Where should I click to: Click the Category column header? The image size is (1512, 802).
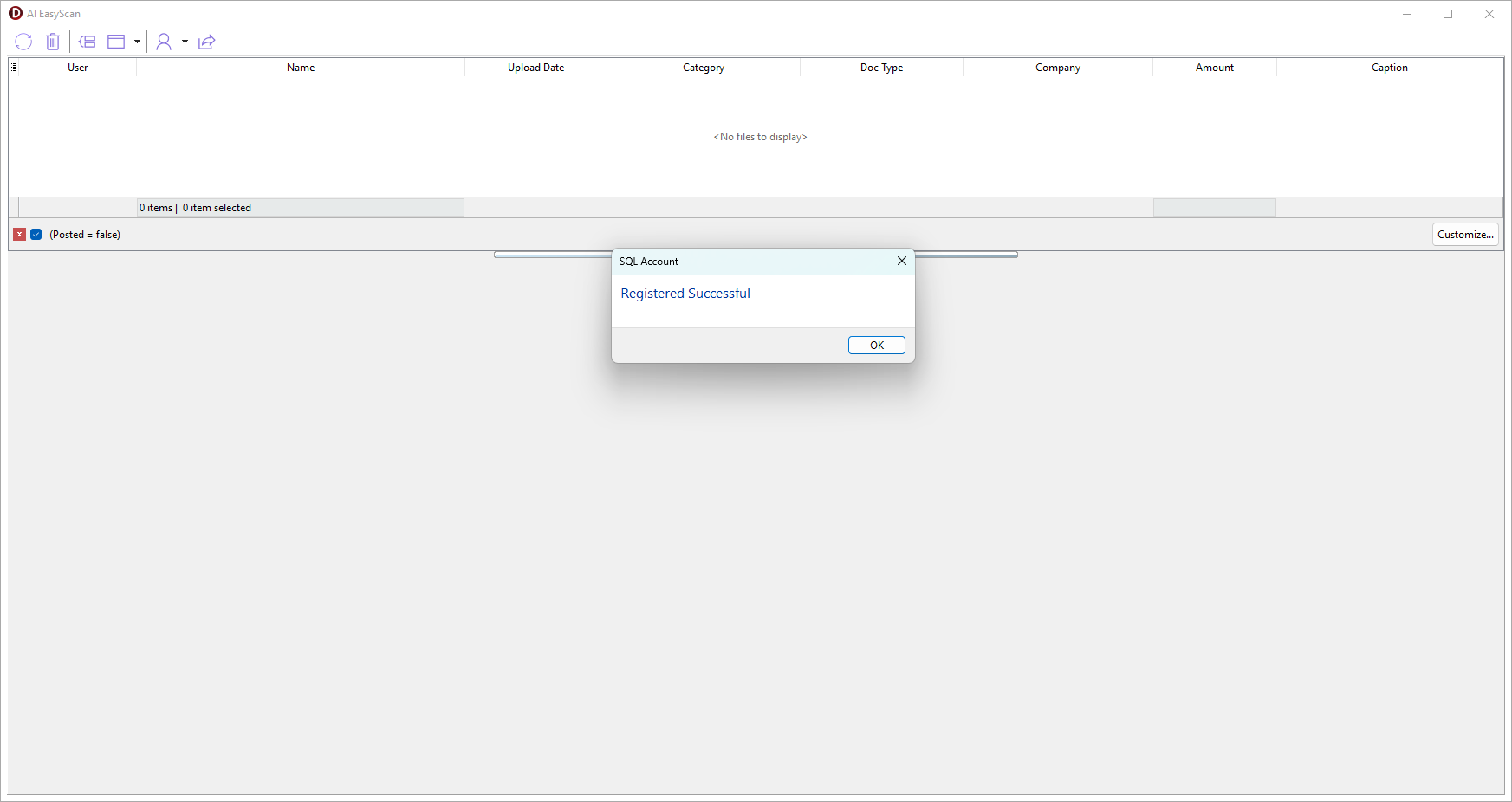[x=703, y=68]
